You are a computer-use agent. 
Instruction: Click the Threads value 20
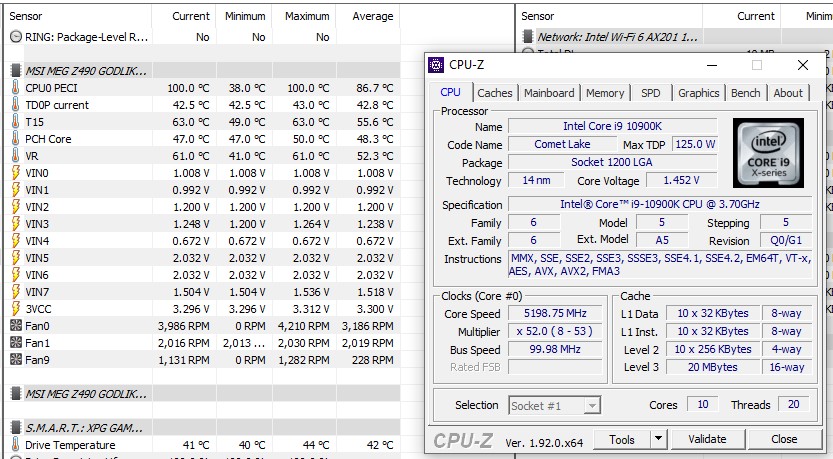point(793,404)
